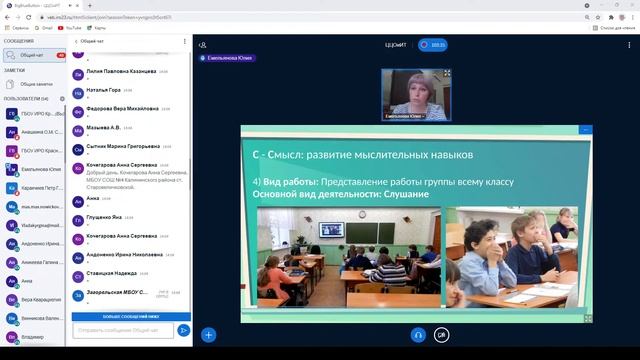
Task: Open Список для чтения reading list
Action: tap(614, 28)
